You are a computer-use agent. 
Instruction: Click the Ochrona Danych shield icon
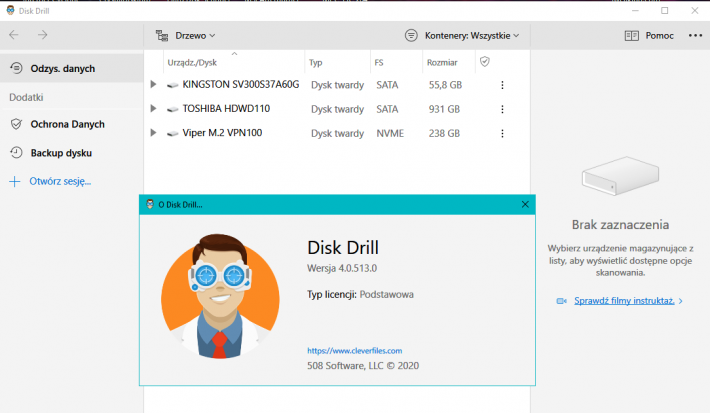coord(16,124)
